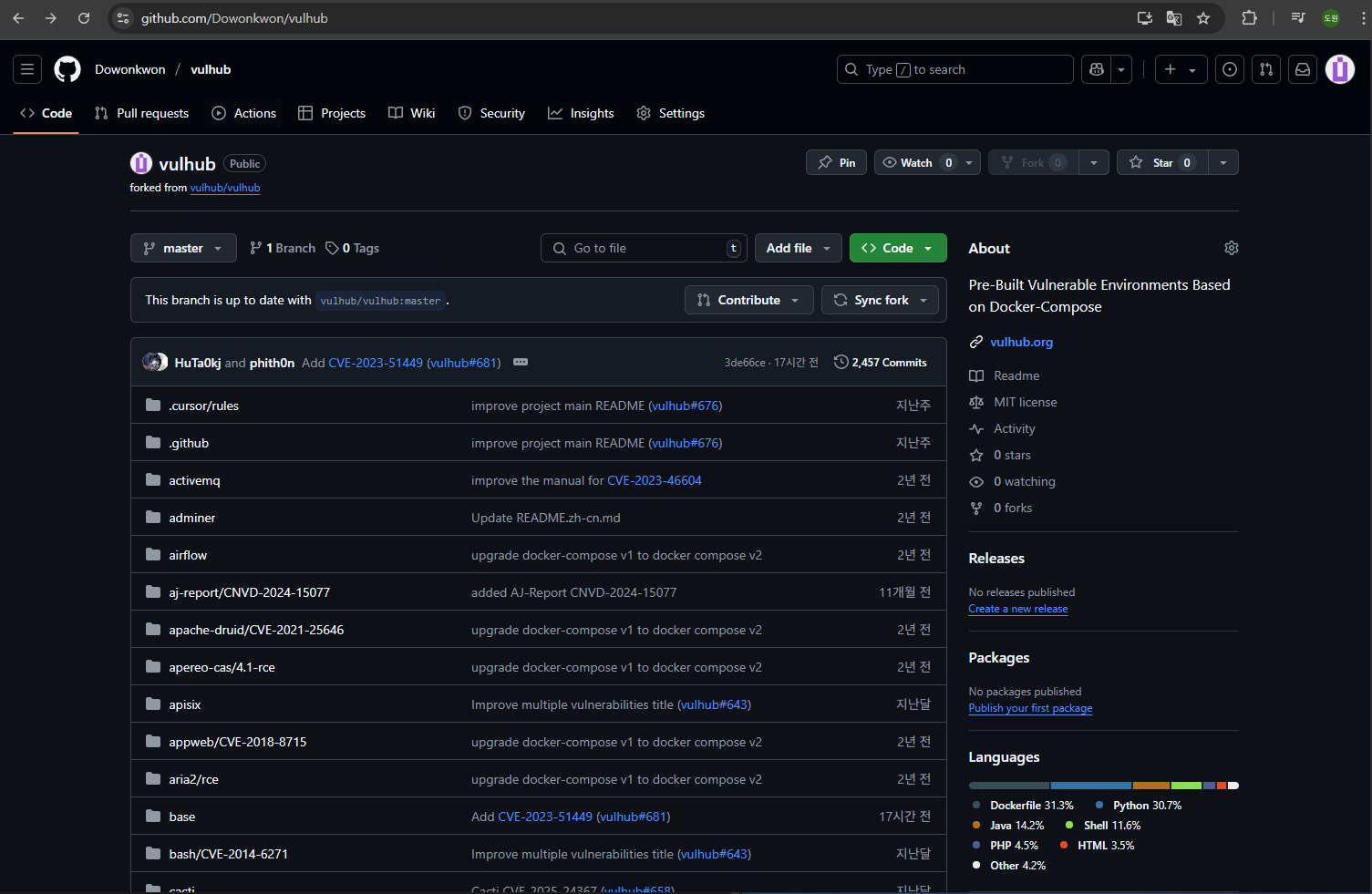Open the apisix folder

185,704
